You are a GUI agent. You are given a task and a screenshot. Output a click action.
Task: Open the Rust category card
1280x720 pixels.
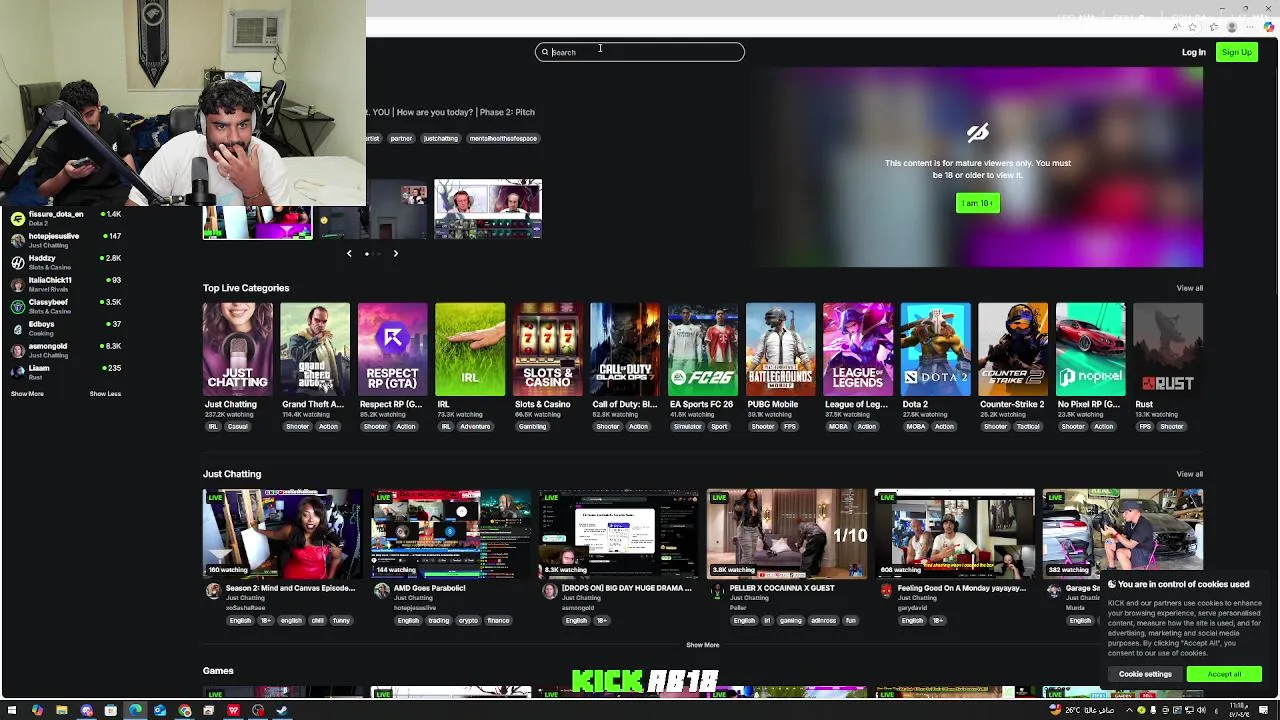coord(1168,349)
